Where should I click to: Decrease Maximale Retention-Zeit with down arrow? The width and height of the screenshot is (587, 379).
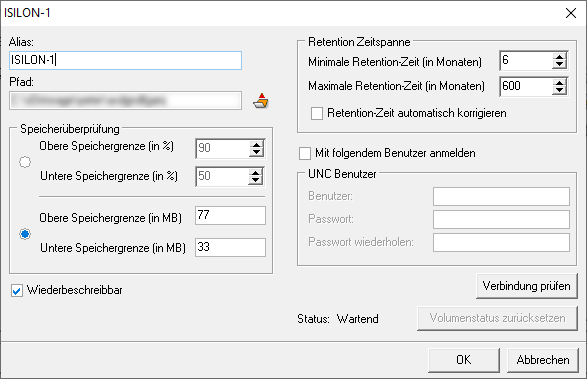tap(559, 91)
